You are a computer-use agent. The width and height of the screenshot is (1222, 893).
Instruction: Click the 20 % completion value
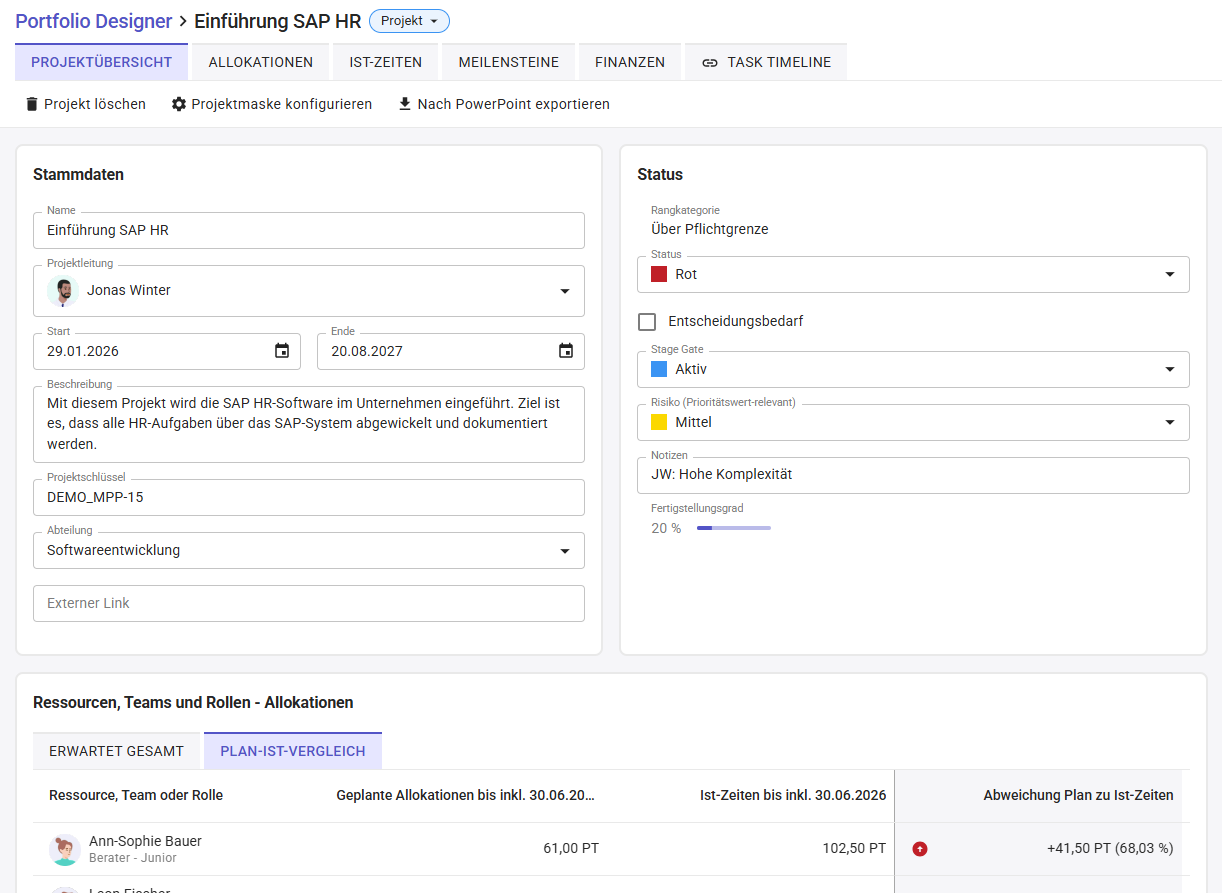click(666, 528)
